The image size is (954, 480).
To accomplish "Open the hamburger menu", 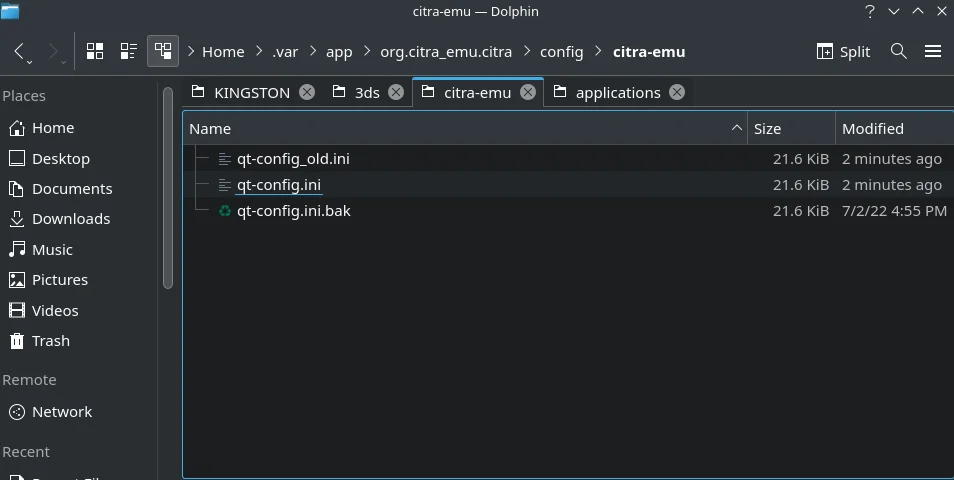I will click(x=933, y=51).
